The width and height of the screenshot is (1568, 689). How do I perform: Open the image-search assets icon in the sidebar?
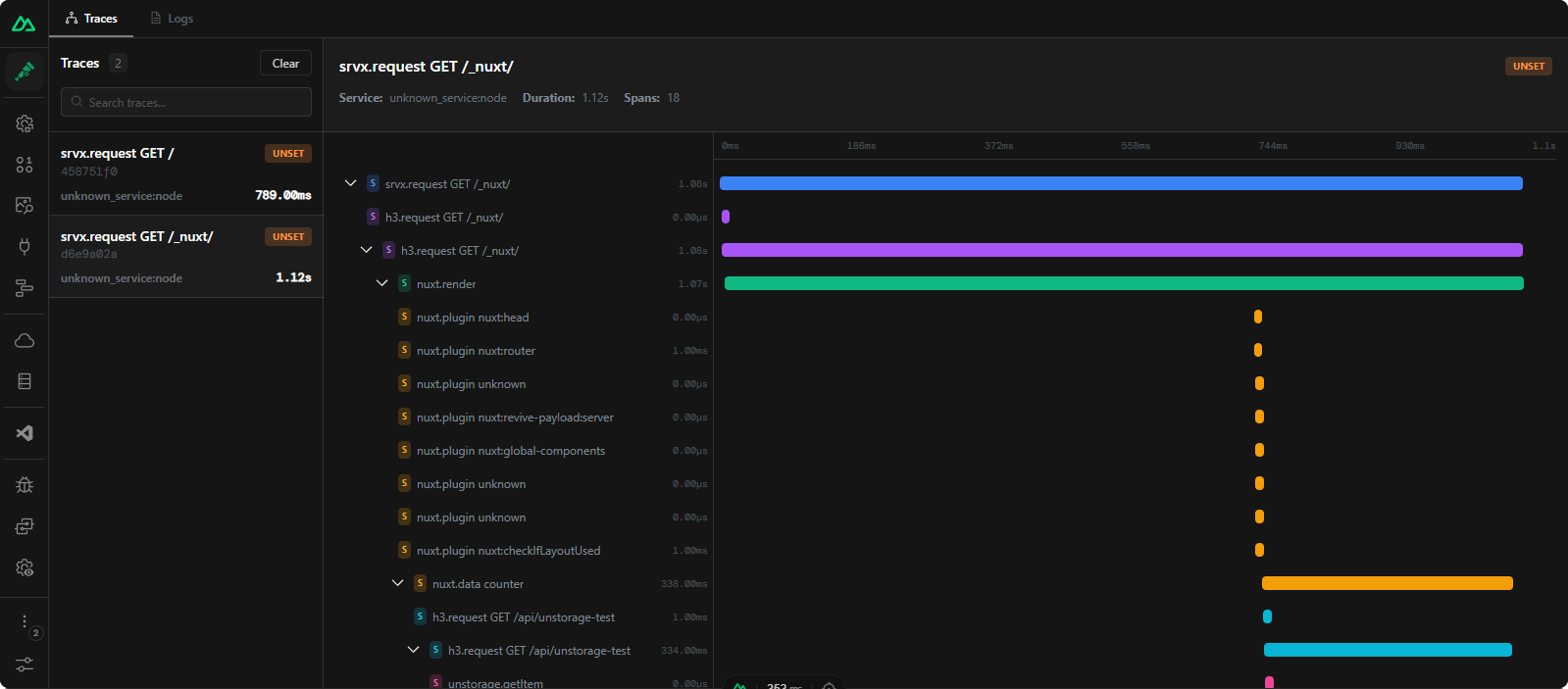pyautogui.click(x=25, y=206)
